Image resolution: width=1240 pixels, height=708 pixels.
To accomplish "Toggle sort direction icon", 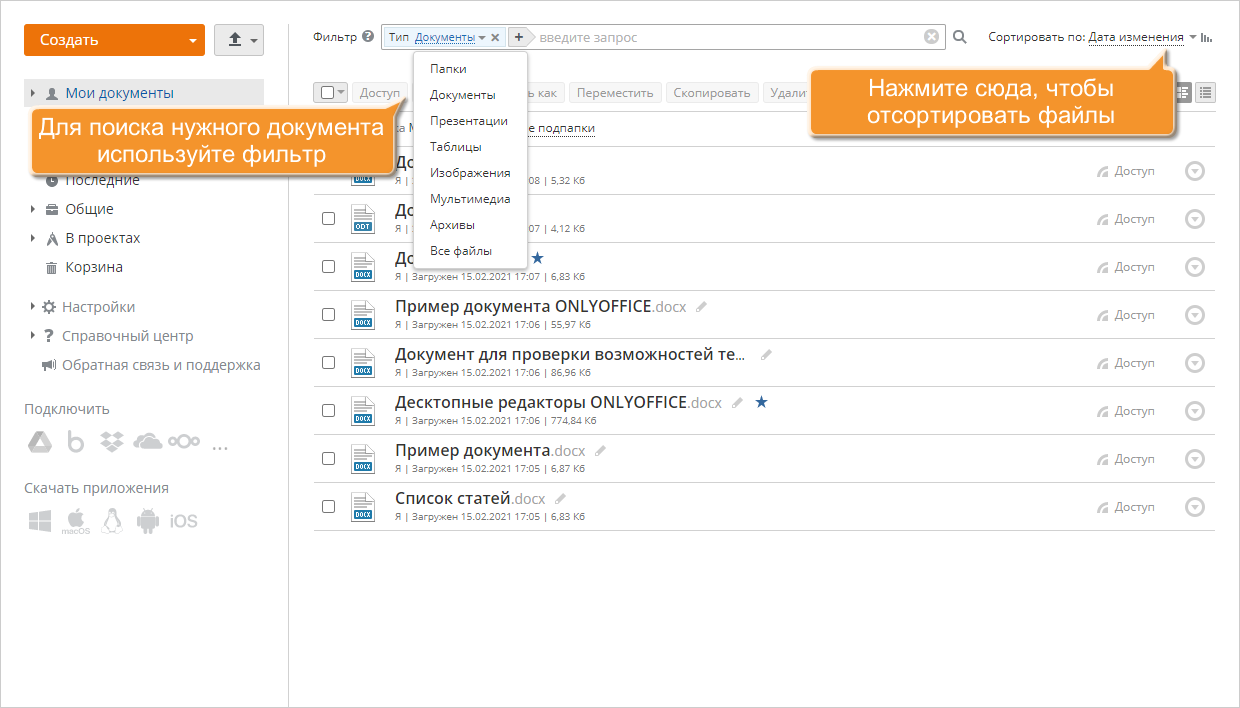I will 1207,37.
